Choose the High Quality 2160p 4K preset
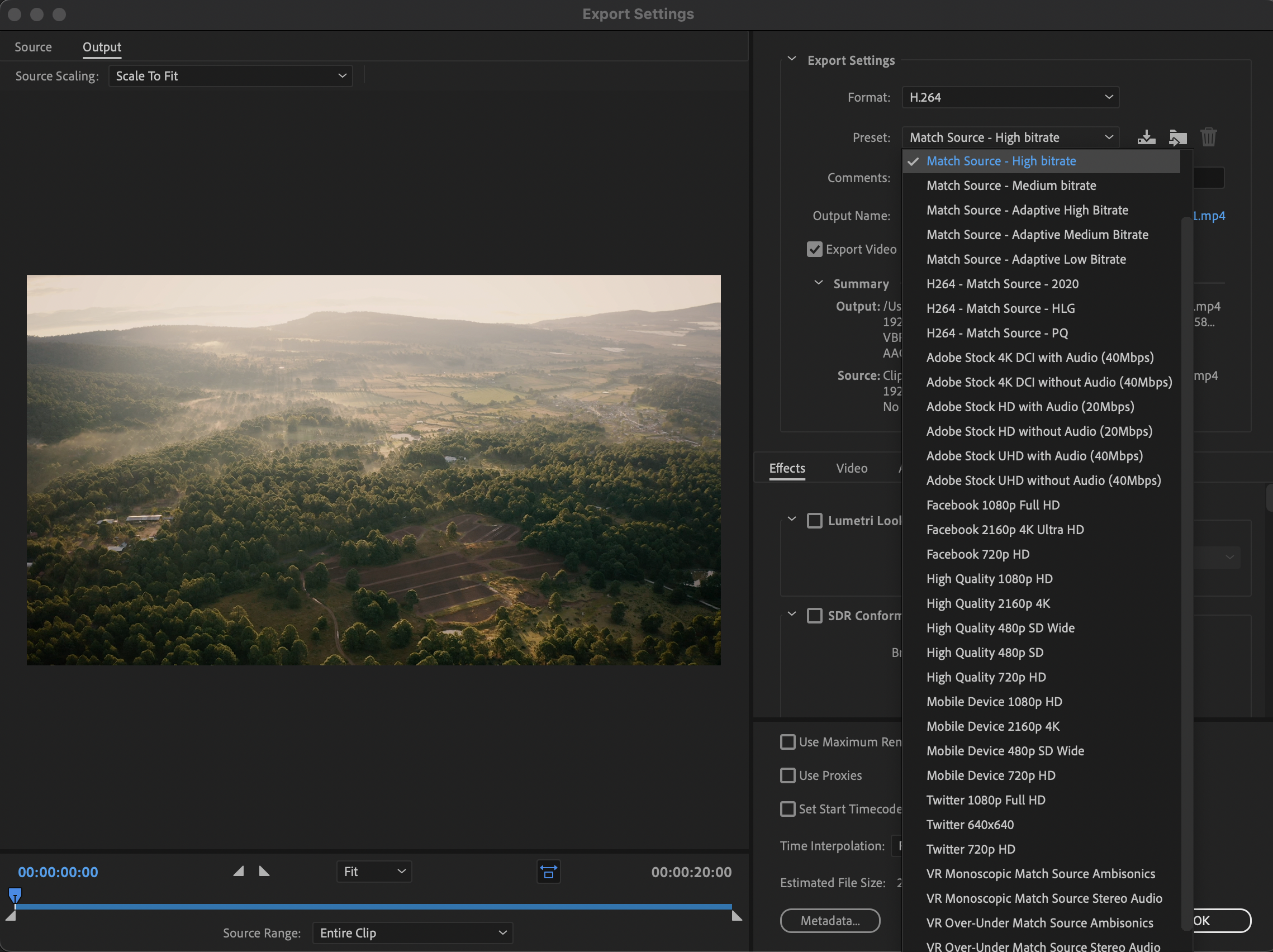Screen dimensions: 1273x952 987,603
